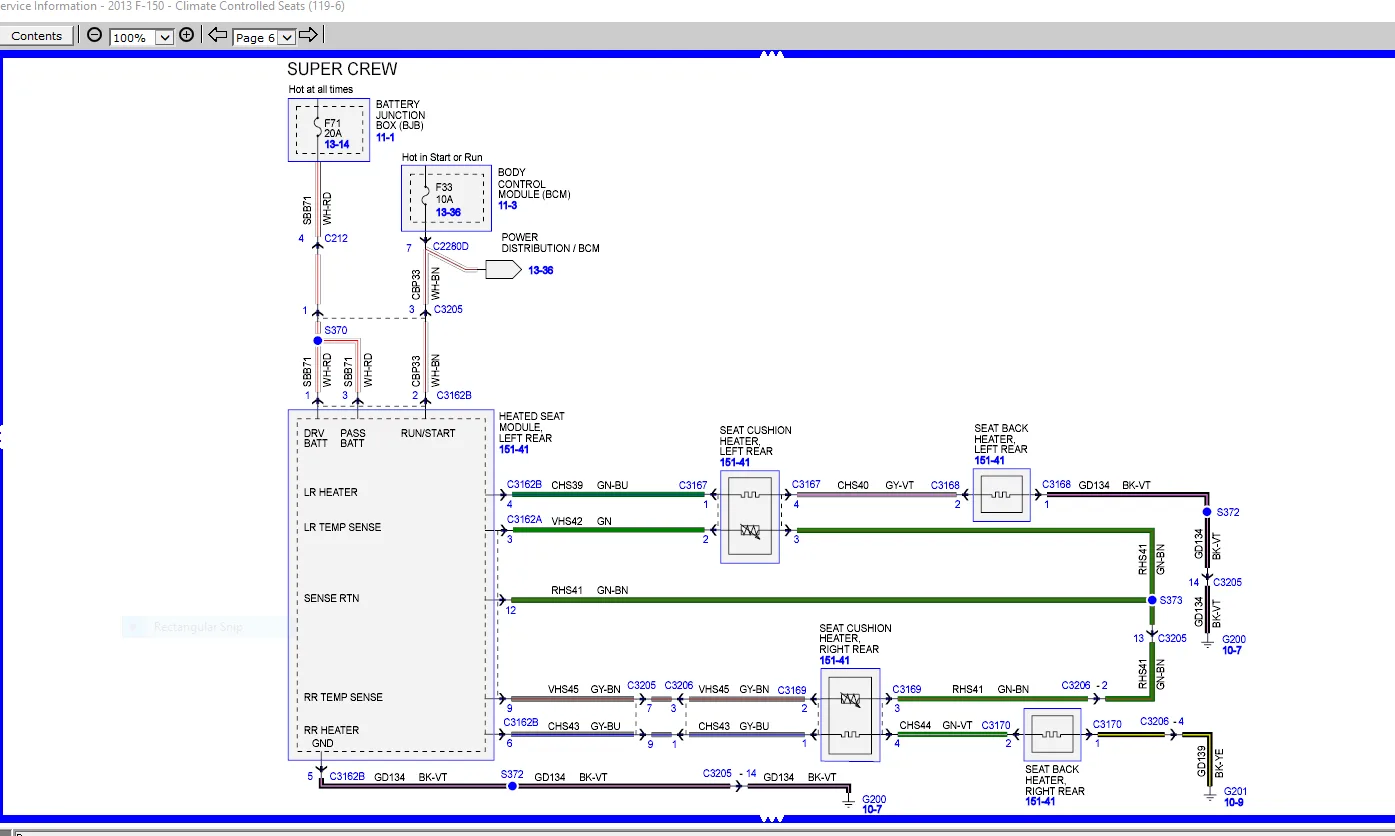Image resolution: width=1395 pixels, height=836 pixels.
Task: Go to previous page with left arrow
Action: point(218,35)
